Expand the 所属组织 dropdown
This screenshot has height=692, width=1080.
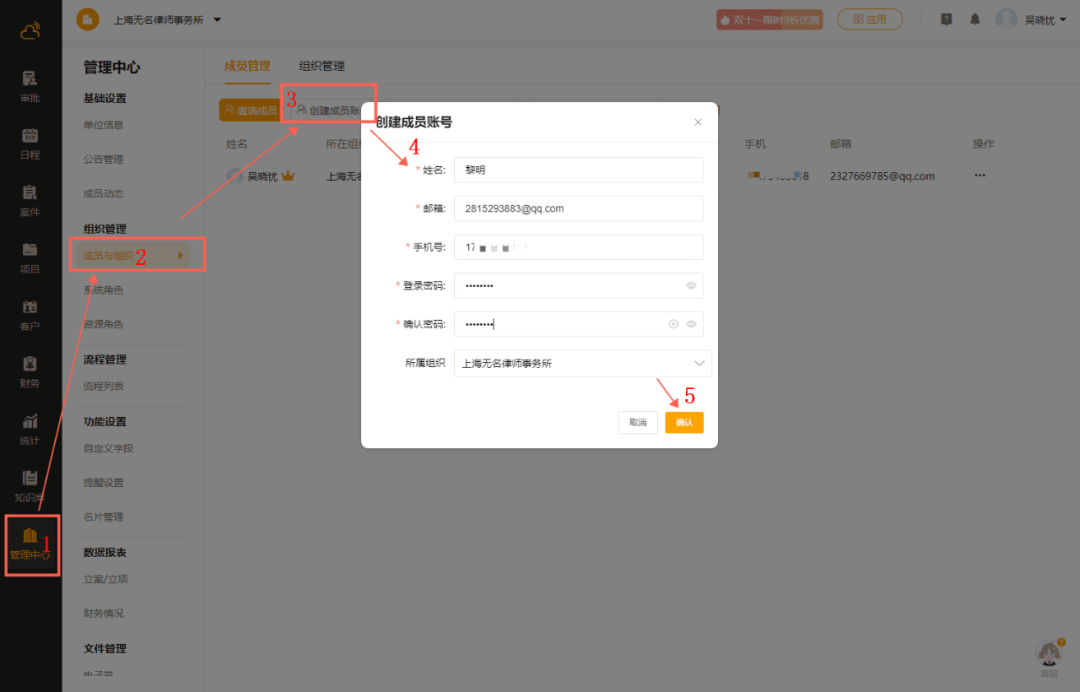pos(698,363)
